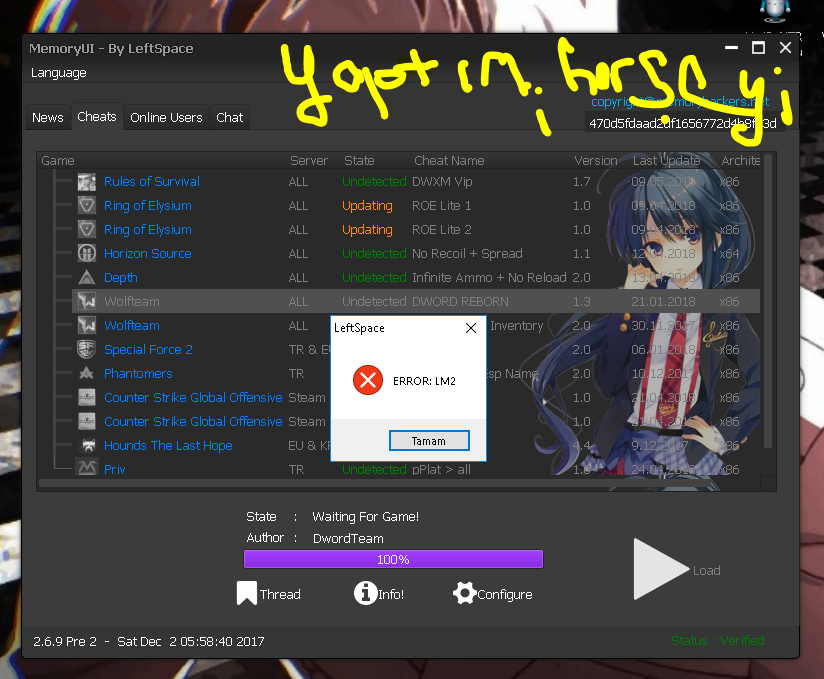
Task: Click the ROE Lite 2 cheat name
Action: (x=441, y=230)
